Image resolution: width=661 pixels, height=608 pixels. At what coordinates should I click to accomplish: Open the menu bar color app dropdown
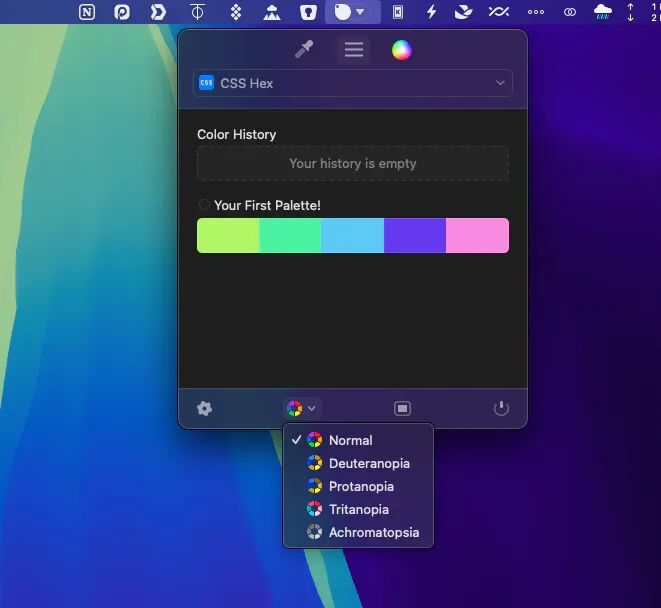pos(352,12)
